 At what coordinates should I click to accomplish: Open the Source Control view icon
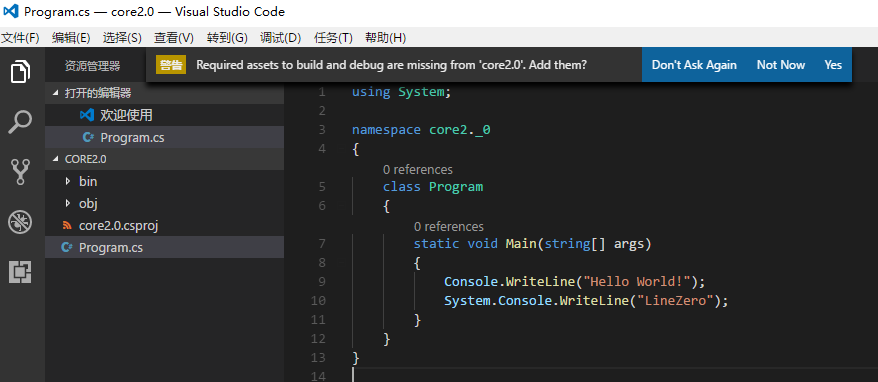(20, 172)
